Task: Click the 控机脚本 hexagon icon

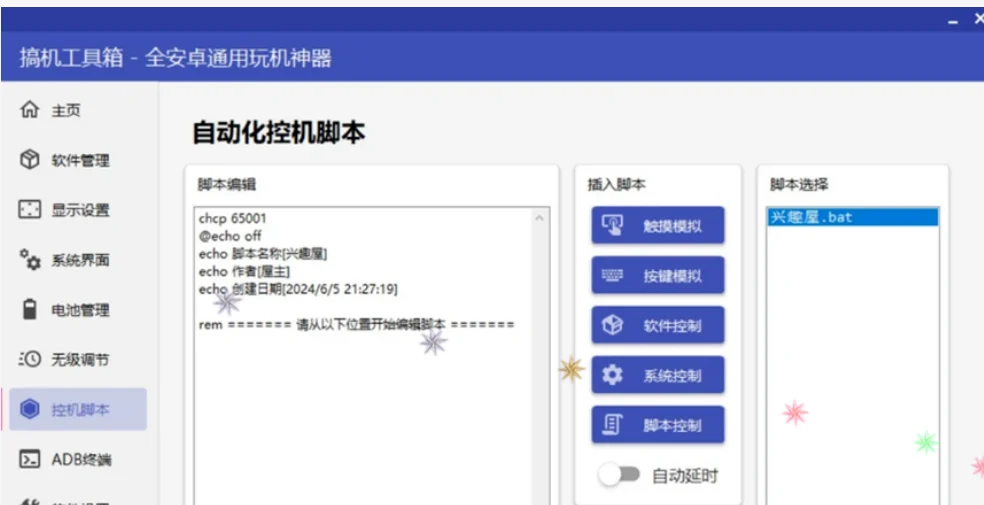Action: tap(29, 409)
